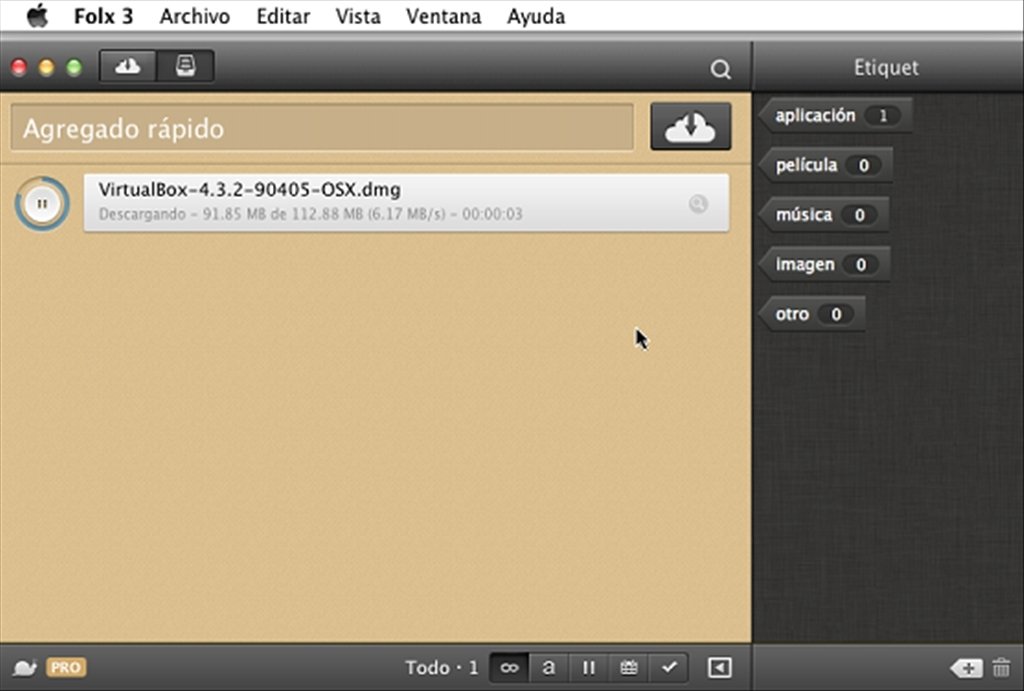Show paused downloads filter

pyautogui.click(x=588, y=667)
